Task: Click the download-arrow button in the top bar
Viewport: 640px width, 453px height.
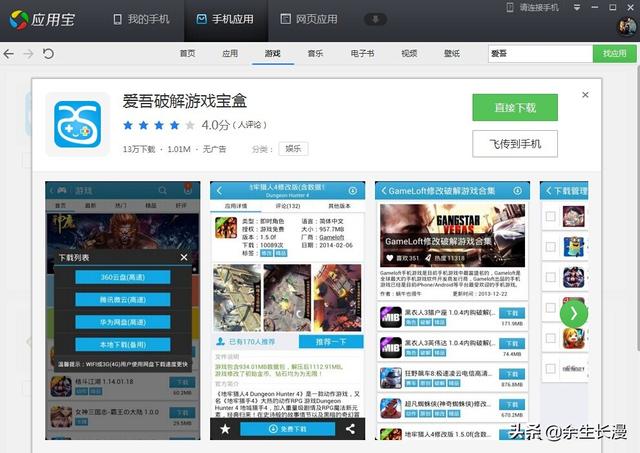Action: click(376, 19)
